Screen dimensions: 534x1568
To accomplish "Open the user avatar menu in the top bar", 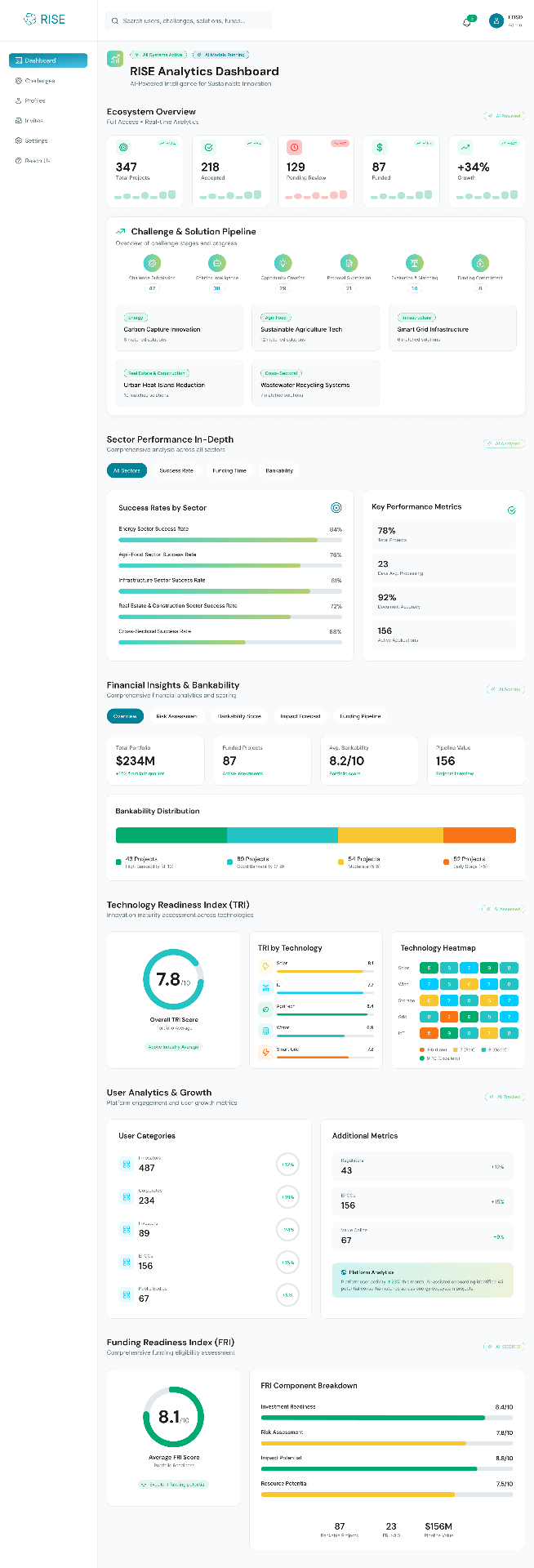I will pos(496,20).
